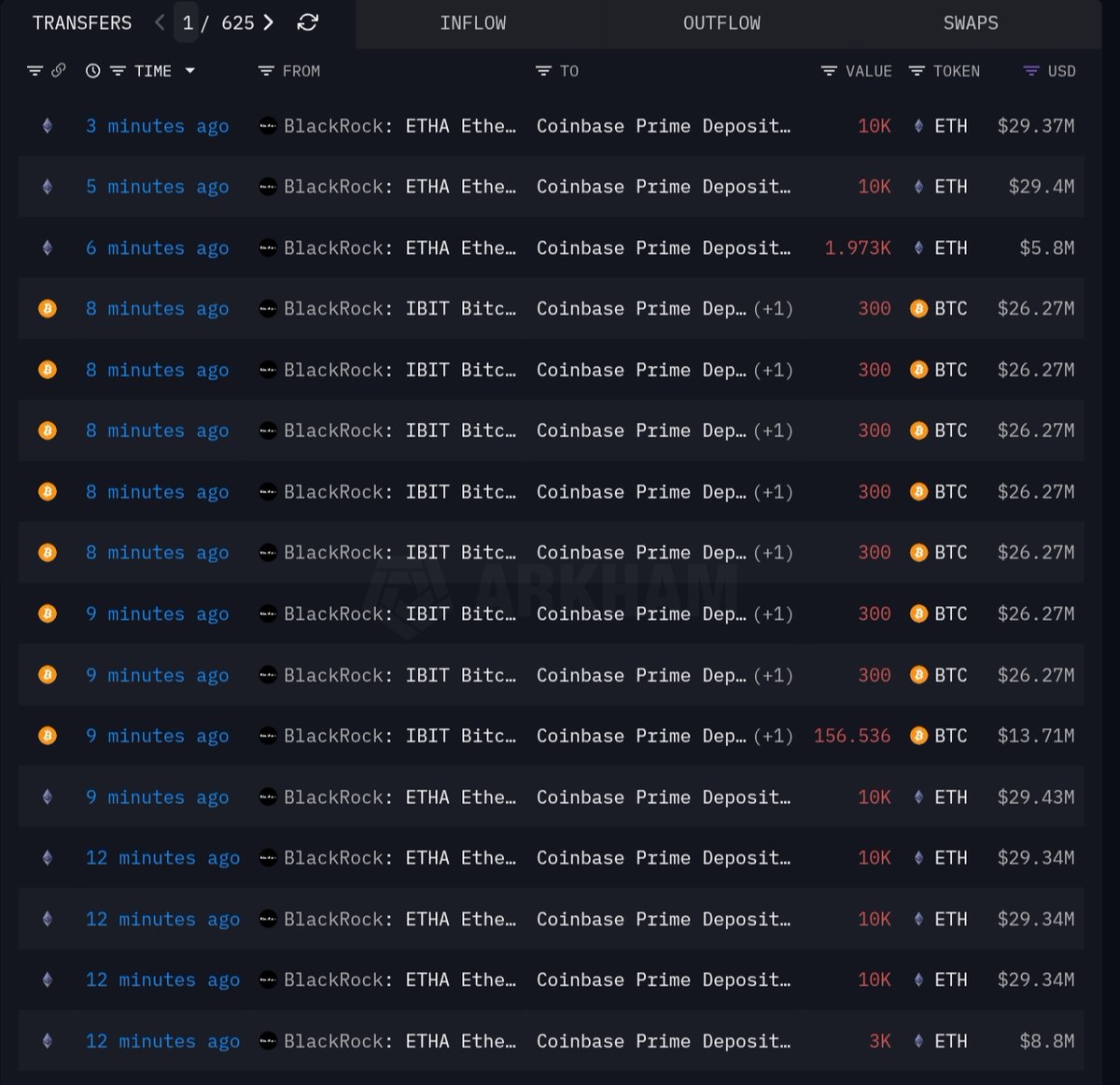Click the total pages number 625
Screen dimensions: 1120x1085
pyautogui.click(x=238, y=22)
